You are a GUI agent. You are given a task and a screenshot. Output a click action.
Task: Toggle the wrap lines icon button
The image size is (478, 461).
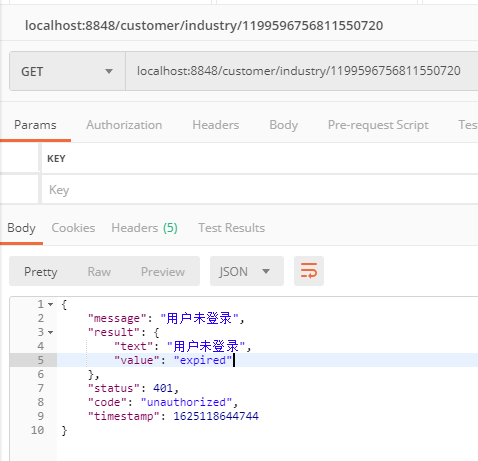click(x=309, y=271)
